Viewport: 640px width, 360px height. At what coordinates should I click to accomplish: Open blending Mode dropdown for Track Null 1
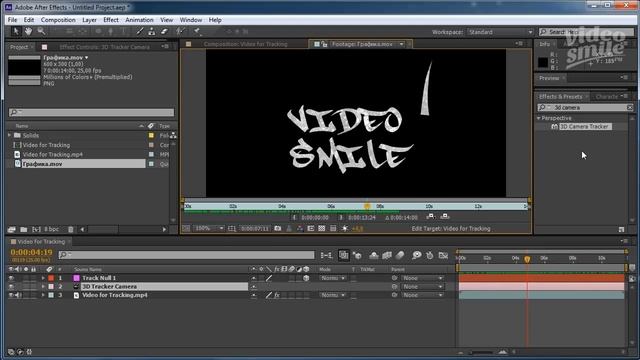click(x=333, y=278)
